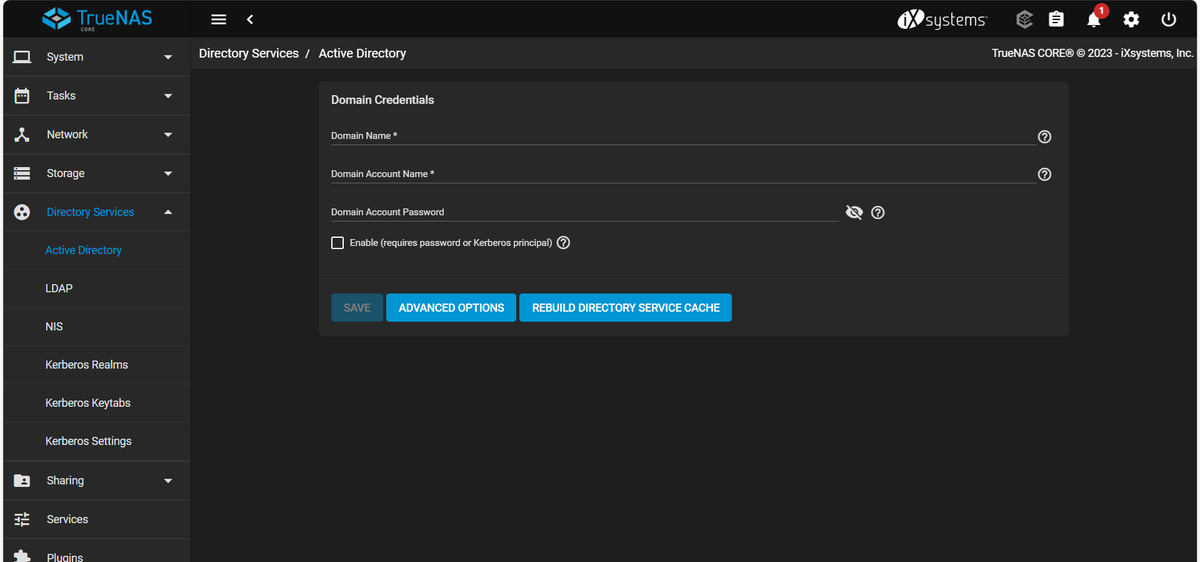Focus the Domain Account Name field
This screenshot has height=562, width=1200.
pos(683,174)
